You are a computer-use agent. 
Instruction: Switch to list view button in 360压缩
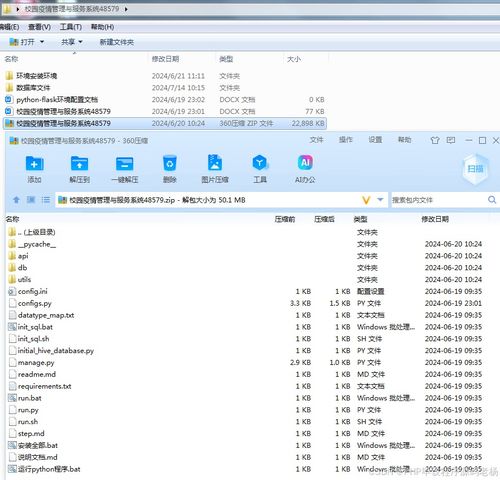tap(45, 200)
